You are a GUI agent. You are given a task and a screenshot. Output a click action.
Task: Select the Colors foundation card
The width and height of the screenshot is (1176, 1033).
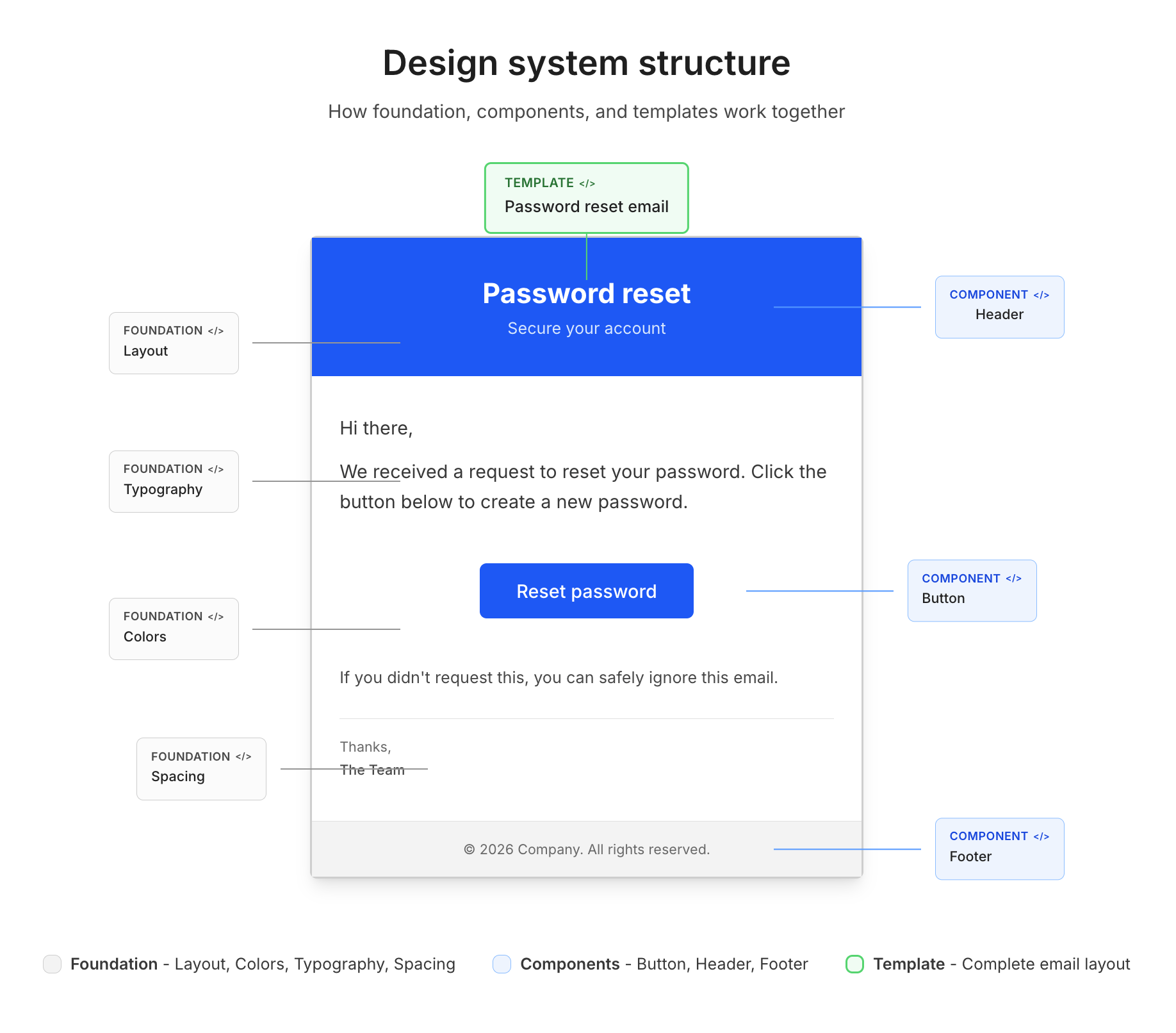coord(174,629)
